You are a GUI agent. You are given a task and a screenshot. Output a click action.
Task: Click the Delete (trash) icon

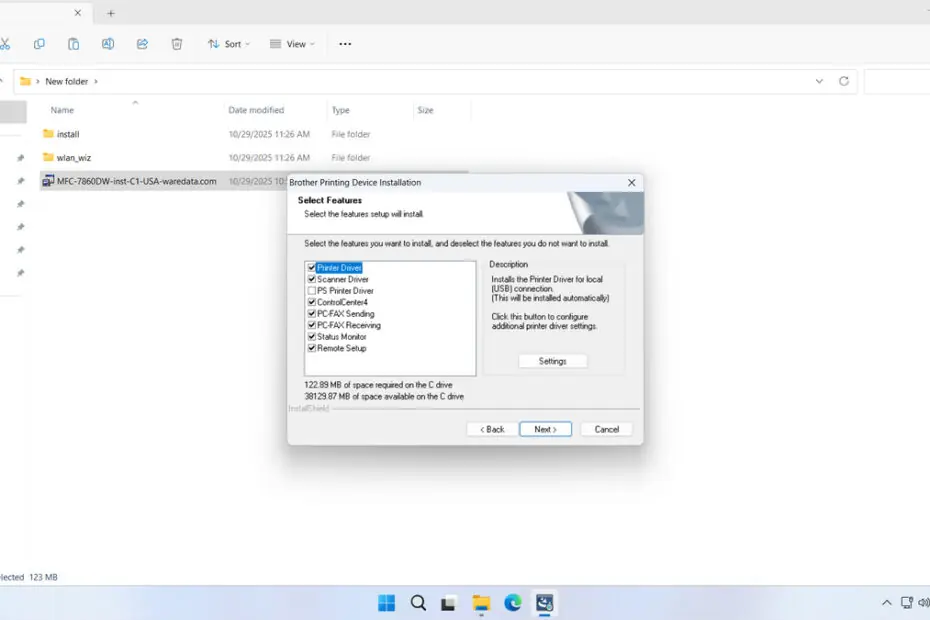click(177, 44)
